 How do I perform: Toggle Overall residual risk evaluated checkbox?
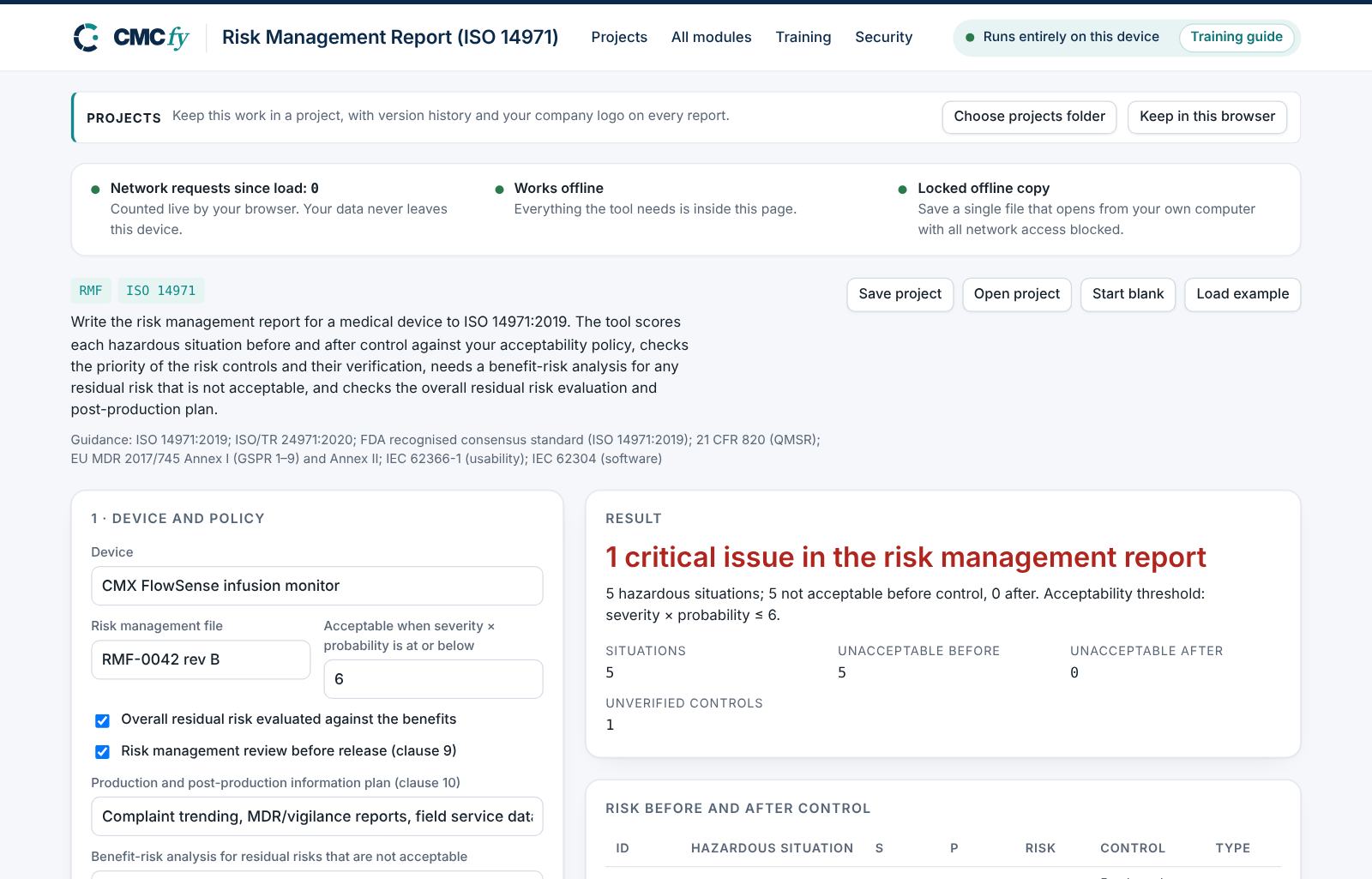(x=102, y=720)
